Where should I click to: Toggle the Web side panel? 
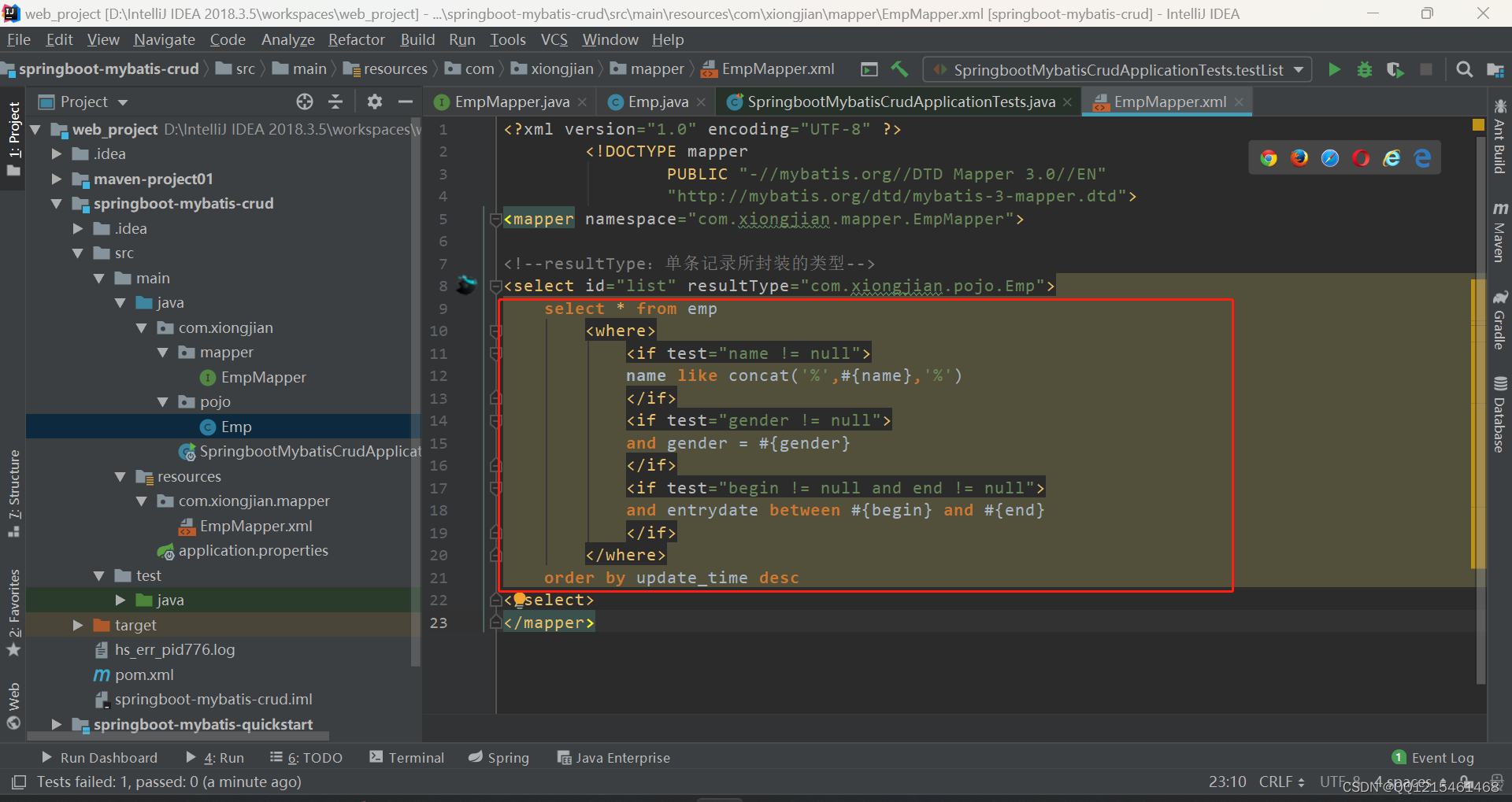tap(13, 706)
